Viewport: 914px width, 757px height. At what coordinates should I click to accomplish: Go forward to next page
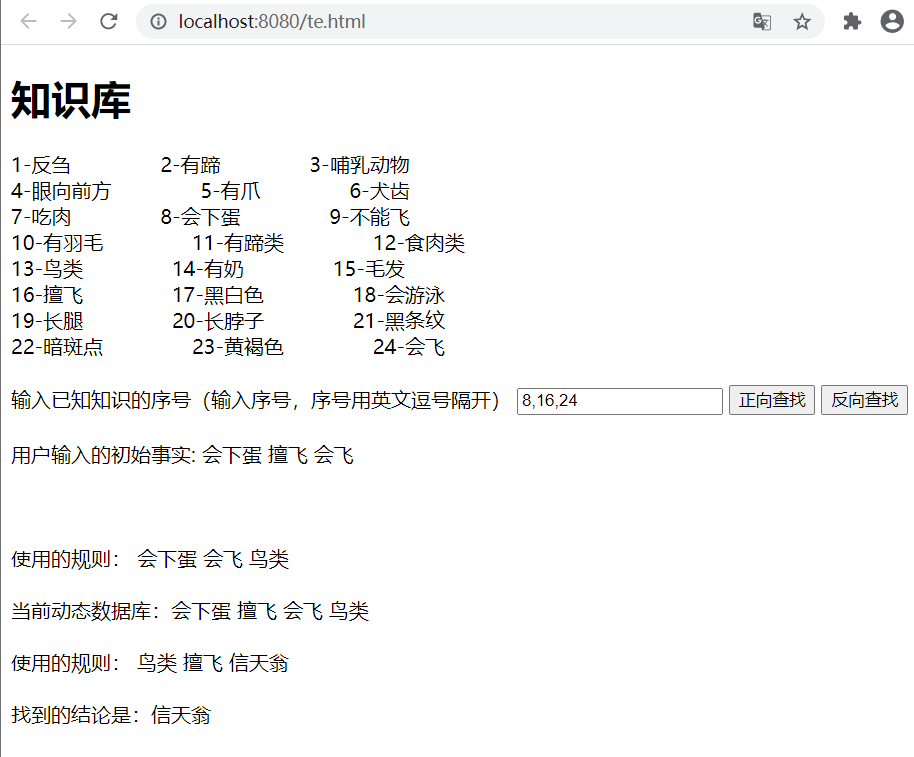(x=69, y=22)
